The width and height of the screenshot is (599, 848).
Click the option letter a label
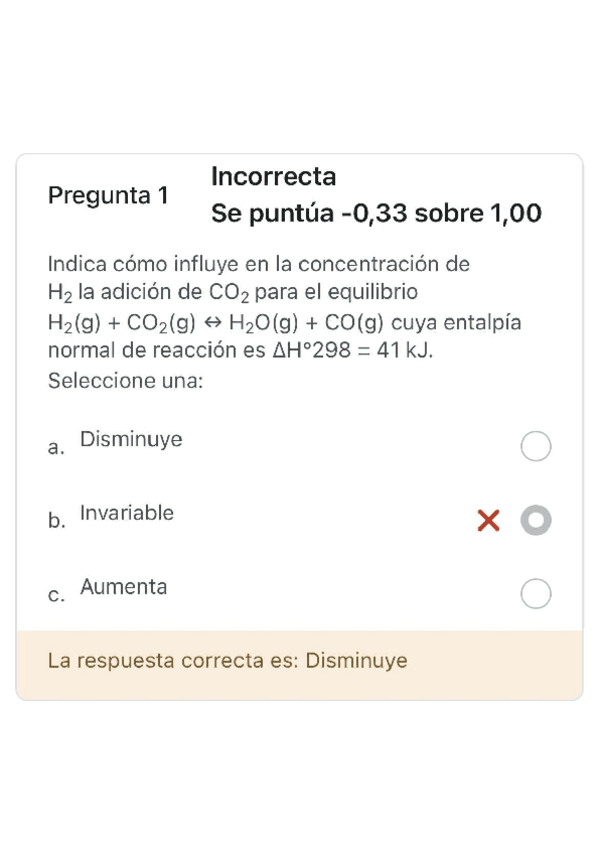(x=55, y=447)
